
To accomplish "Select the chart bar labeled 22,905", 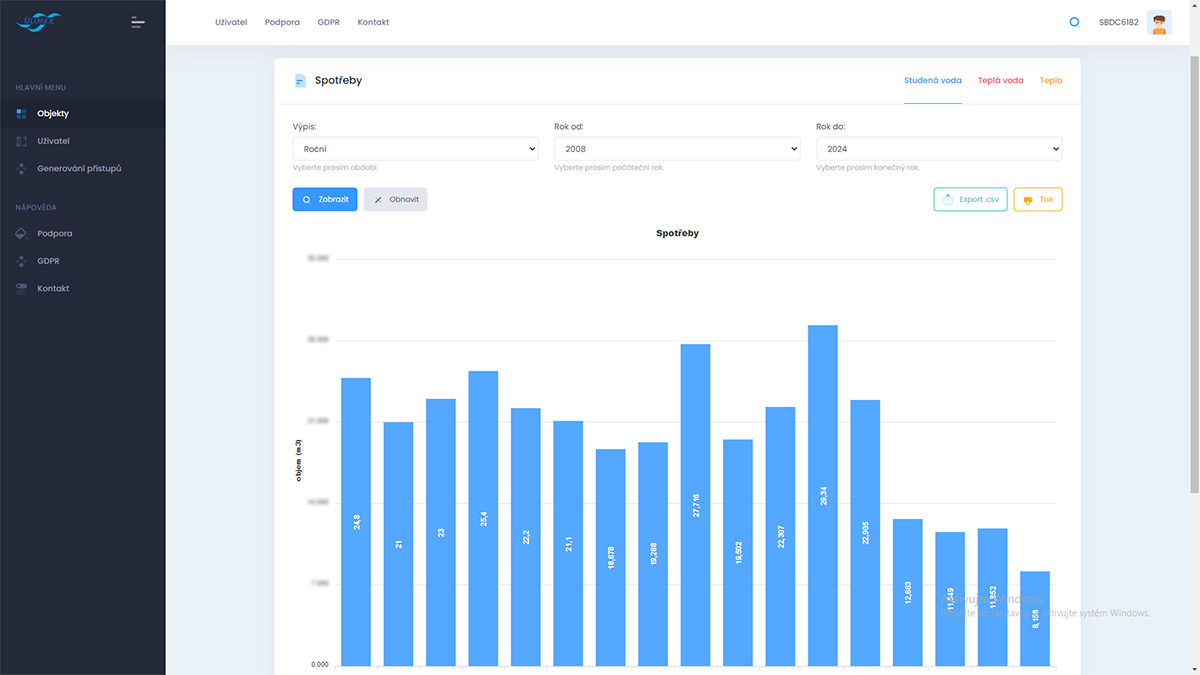I will [x=865, y=533].
